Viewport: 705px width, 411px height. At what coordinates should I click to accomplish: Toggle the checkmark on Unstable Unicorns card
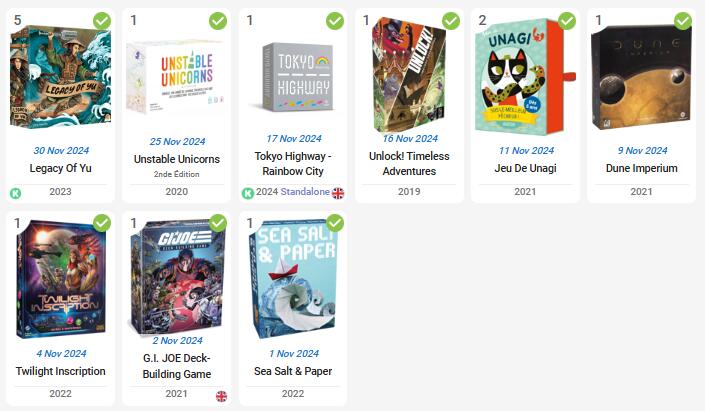pyautogui.click(x=218, y=21)
